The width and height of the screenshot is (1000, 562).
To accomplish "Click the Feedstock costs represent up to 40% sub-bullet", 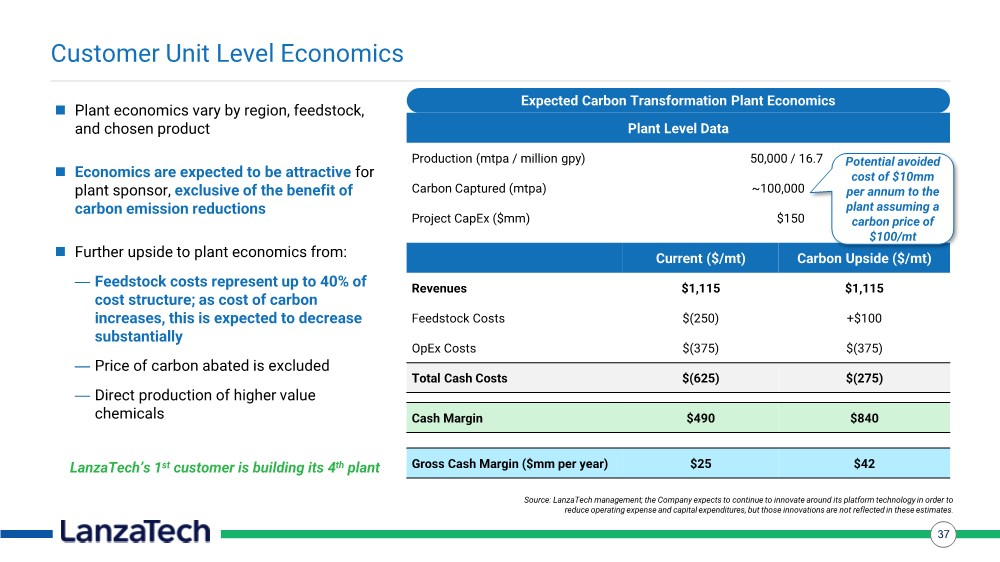I will click(x=231, y=309).
